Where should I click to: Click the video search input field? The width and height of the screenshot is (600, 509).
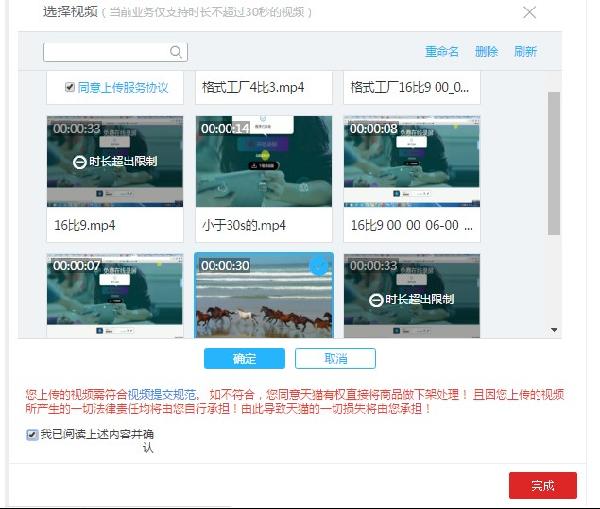pyautogui.click(x=115, y=52)
